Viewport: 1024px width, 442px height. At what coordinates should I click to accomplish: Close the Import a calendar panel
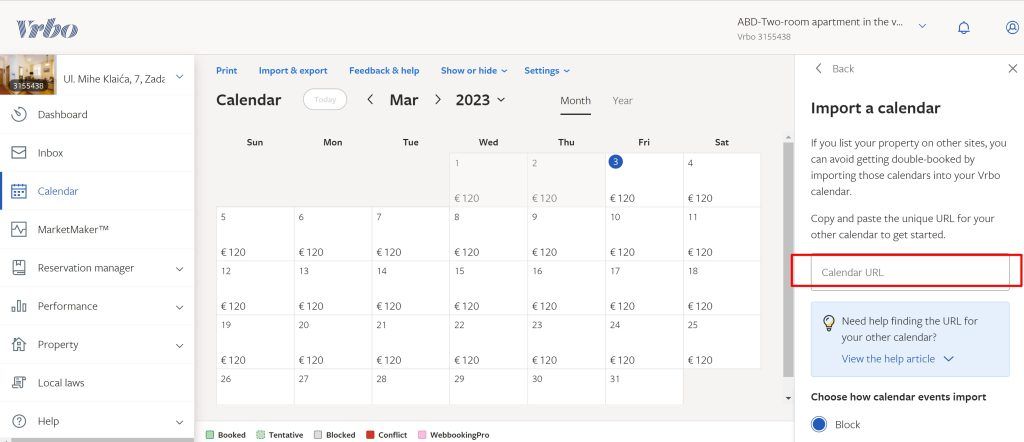click(x=1012, y=69)
